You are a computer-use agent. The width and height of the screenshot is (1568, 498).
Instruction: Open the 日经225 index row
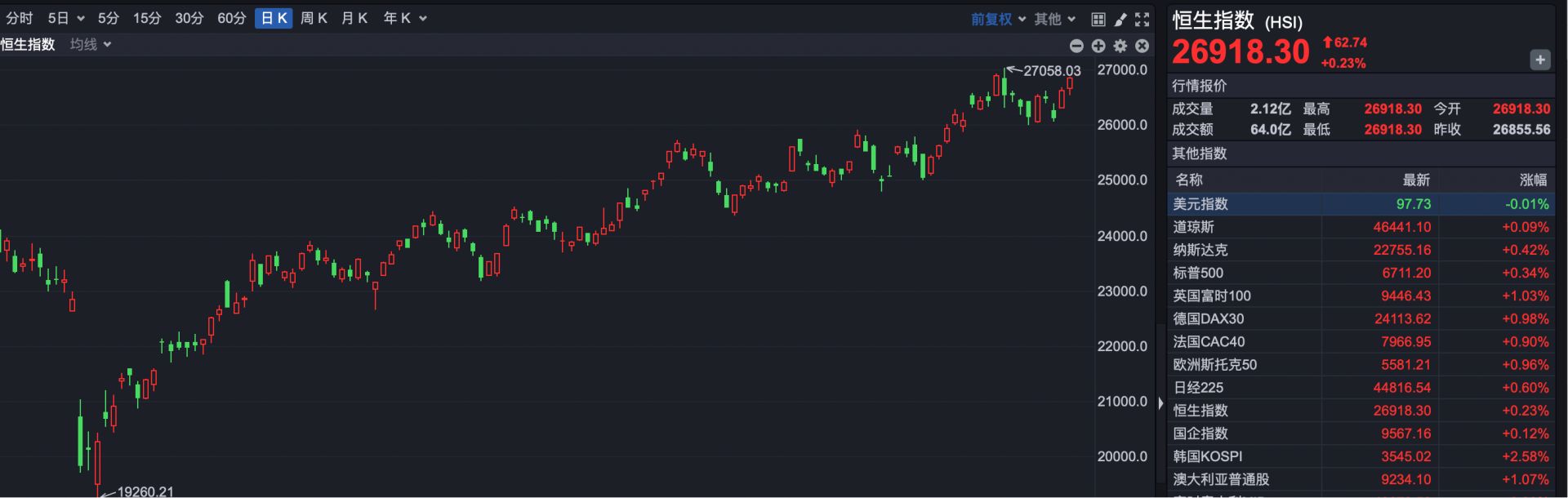coord(1361,388)
